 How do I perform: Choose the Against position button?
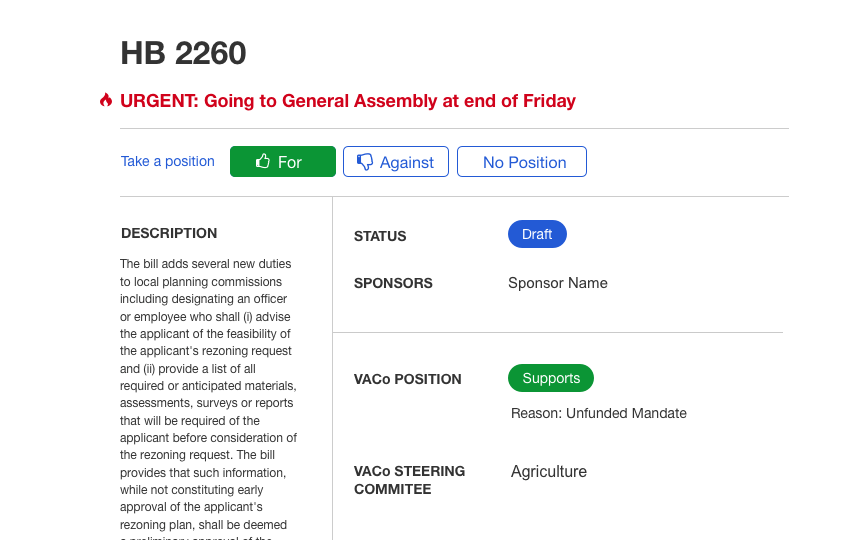396,162
